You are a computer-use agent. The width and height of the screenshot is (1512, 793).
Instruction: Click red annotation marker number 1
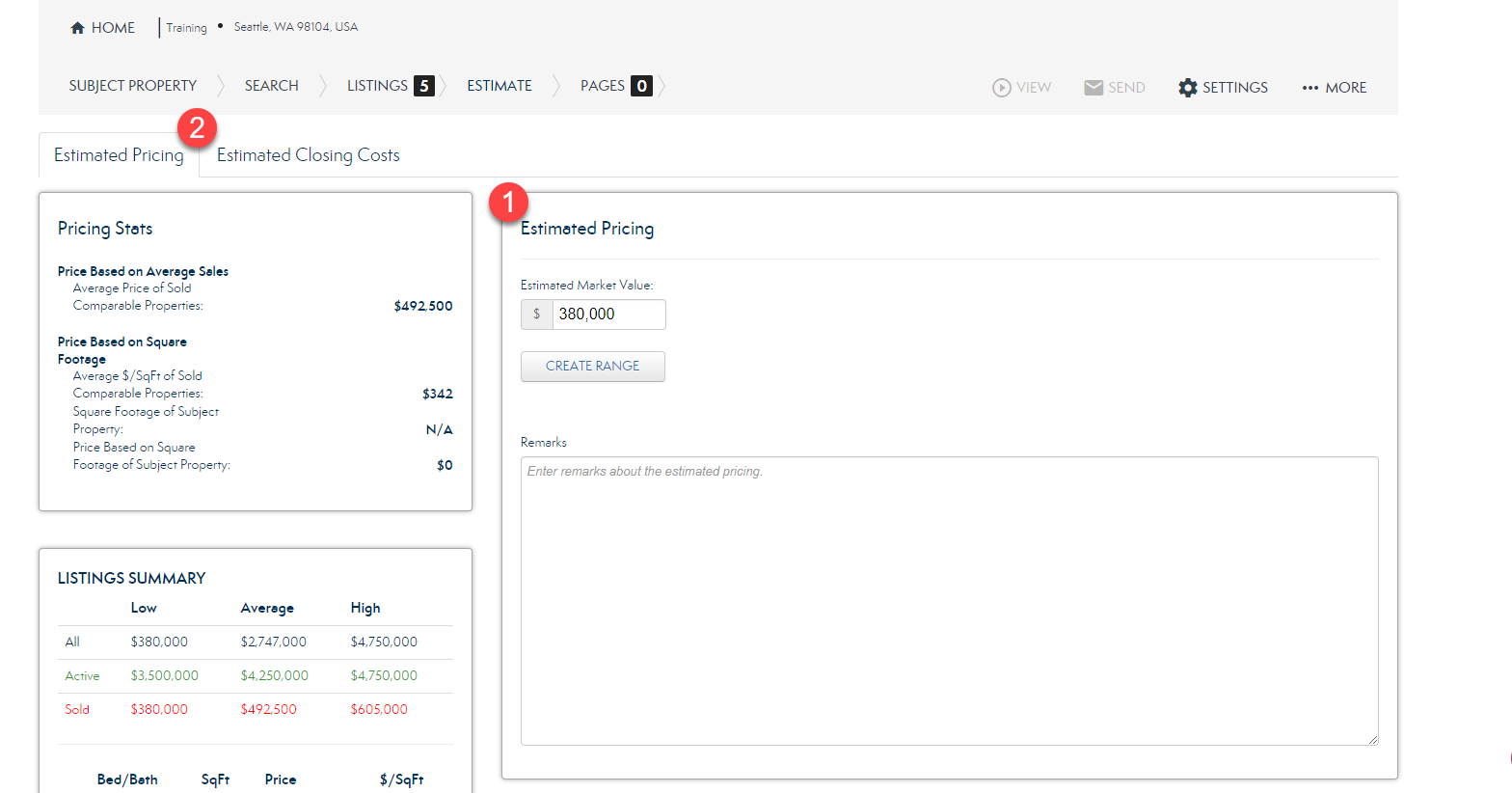click(x=508, y=203)
